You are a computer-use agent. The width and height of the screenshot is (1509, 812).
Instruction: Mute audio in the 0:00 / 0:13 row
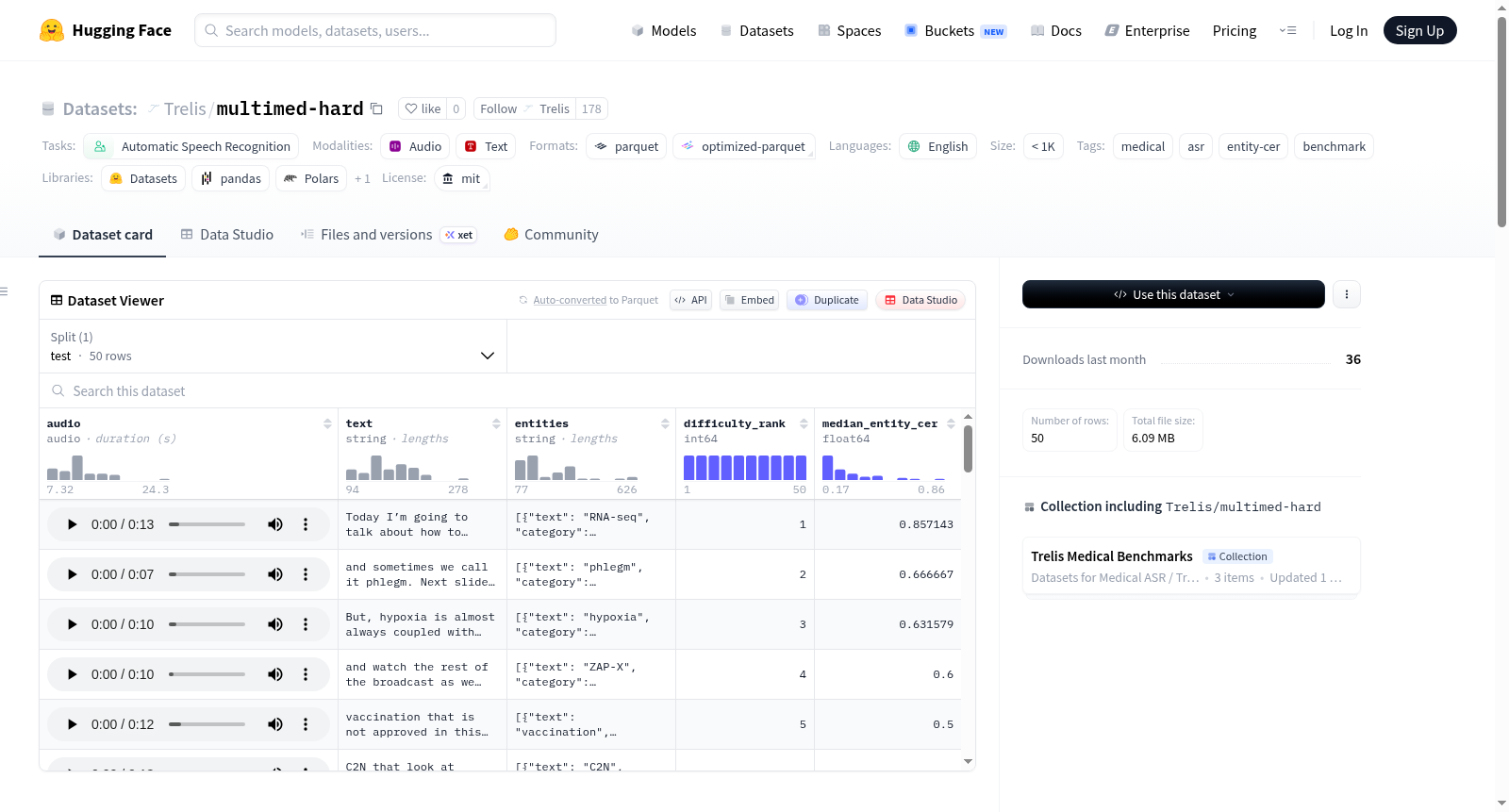275,524
